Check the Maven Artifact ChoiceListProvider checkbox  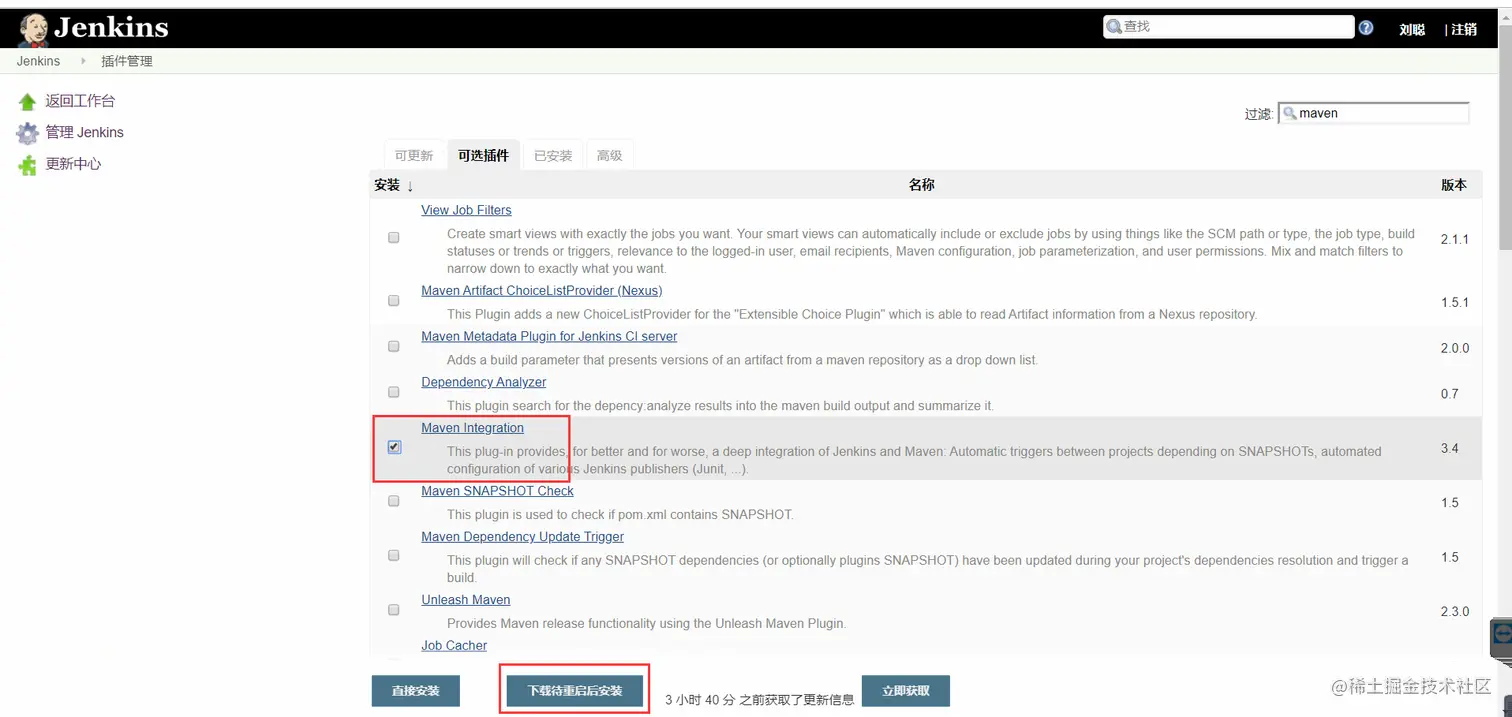click(393, 300)
